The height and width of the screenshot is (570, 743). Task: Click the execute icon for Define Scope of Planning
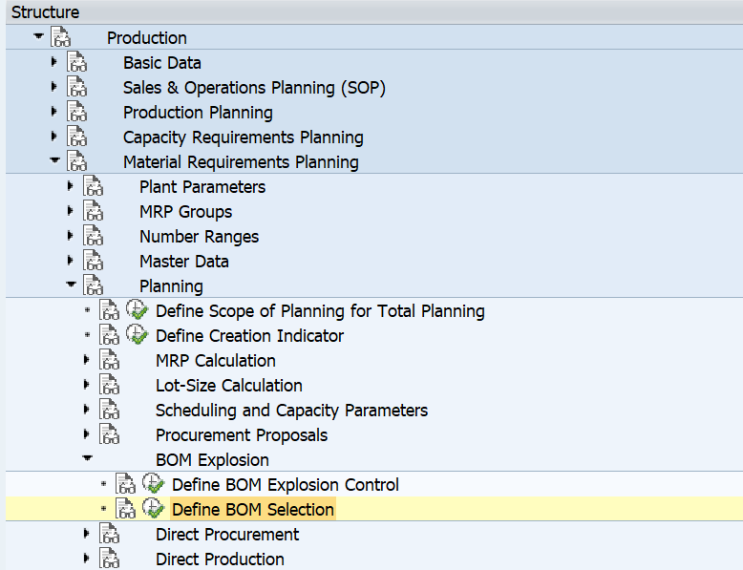point(137,310)
